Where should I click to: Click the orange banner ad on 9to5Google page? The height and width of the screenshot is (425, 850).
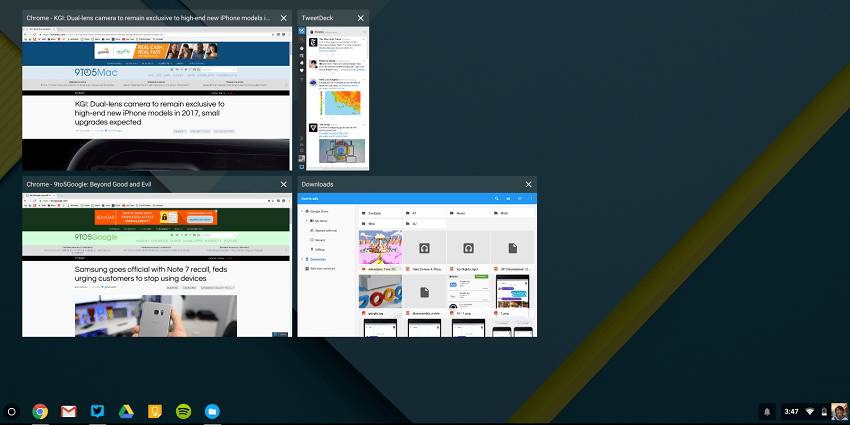156,217
